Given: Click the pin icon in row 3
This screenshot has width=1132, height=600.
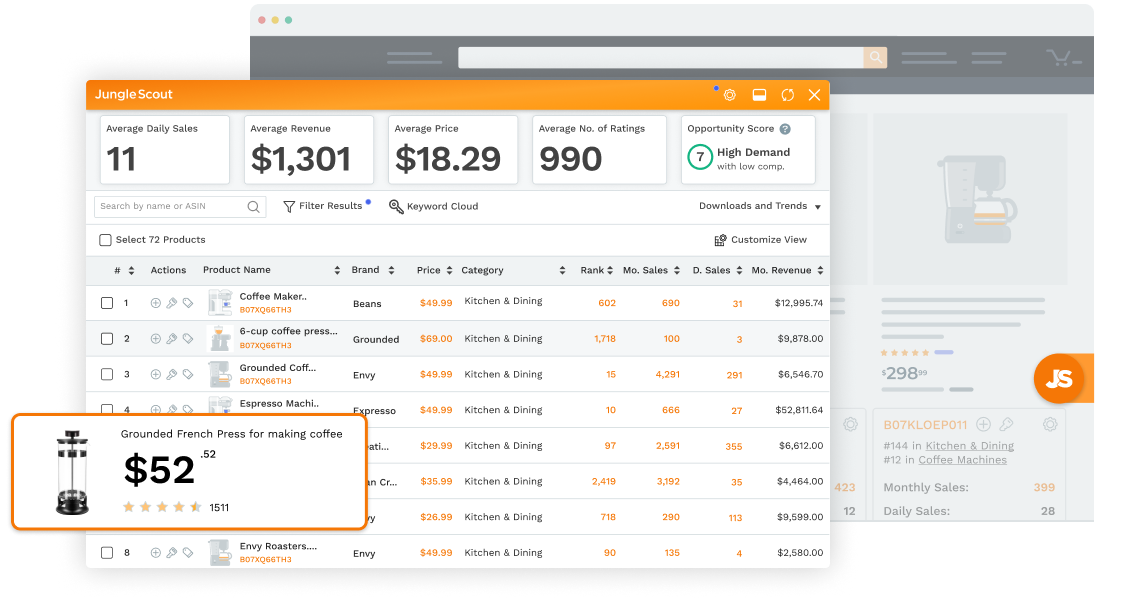Looking at the screenshot, I should 172,374.
